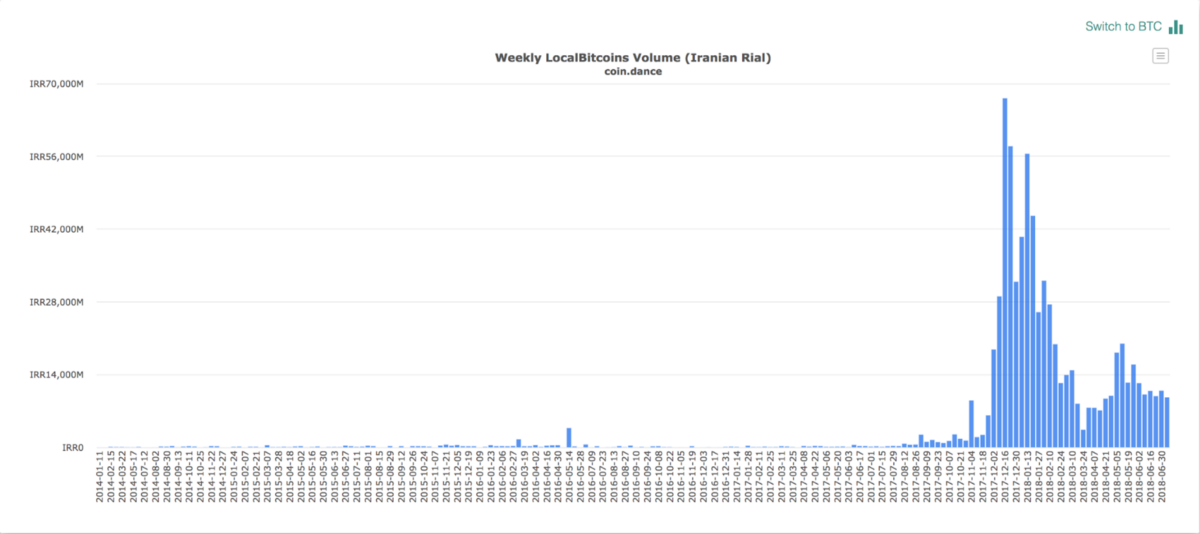Click the IRR56,000M y-axis label
1200x534 pixels.
57,157
